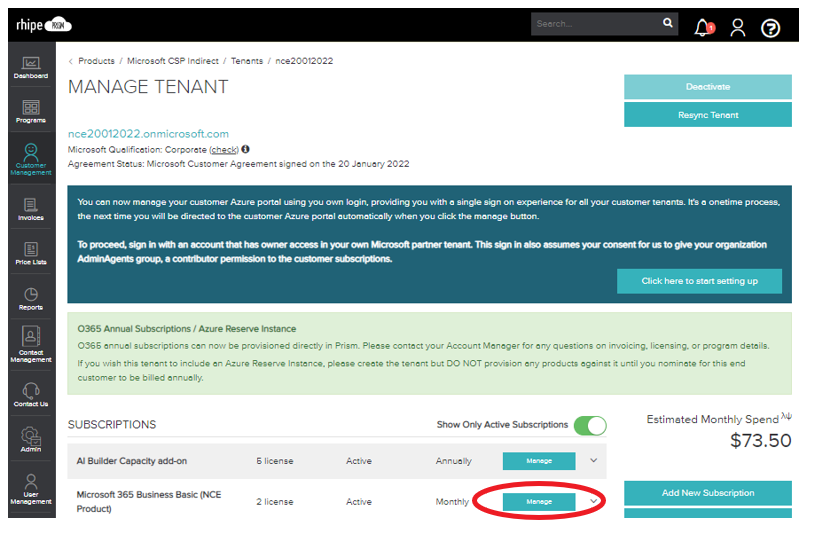This screenshot has width=815, height=536.
Task: Open the user profile icon
Action: pos(737,28)
